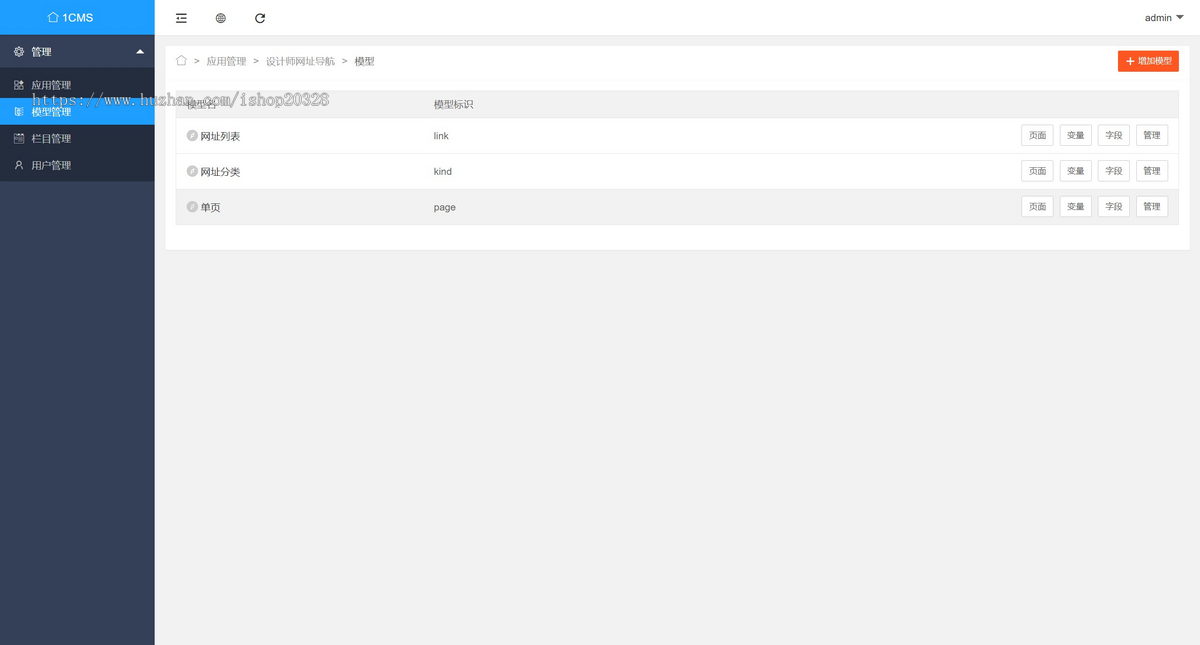The height and width of the screenshot is (645, 1200).
Task: Click 页面 button for 网址分类
Action: [1037, 171]
